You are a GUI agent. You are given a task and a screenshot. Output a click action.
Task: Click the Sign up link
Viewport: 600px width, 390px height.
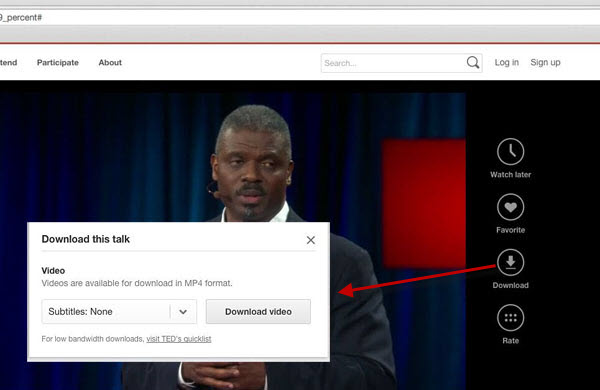[545, 62]
